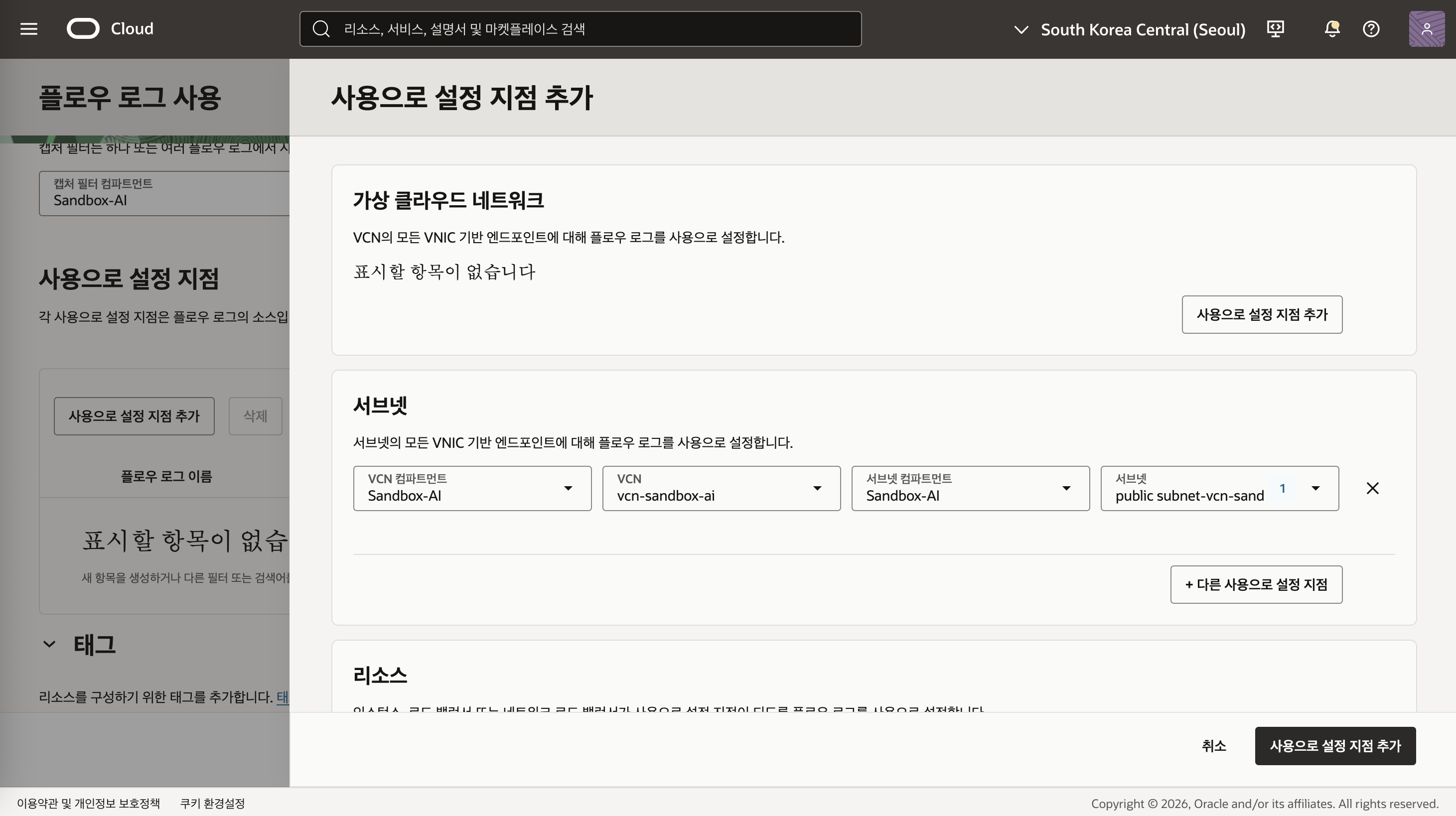Image resolution: width=1456 pixels, height=816 pixels.
Task: Open the VCN vcn-sandbox-ai dropdown
Action: tap(721, 488)
